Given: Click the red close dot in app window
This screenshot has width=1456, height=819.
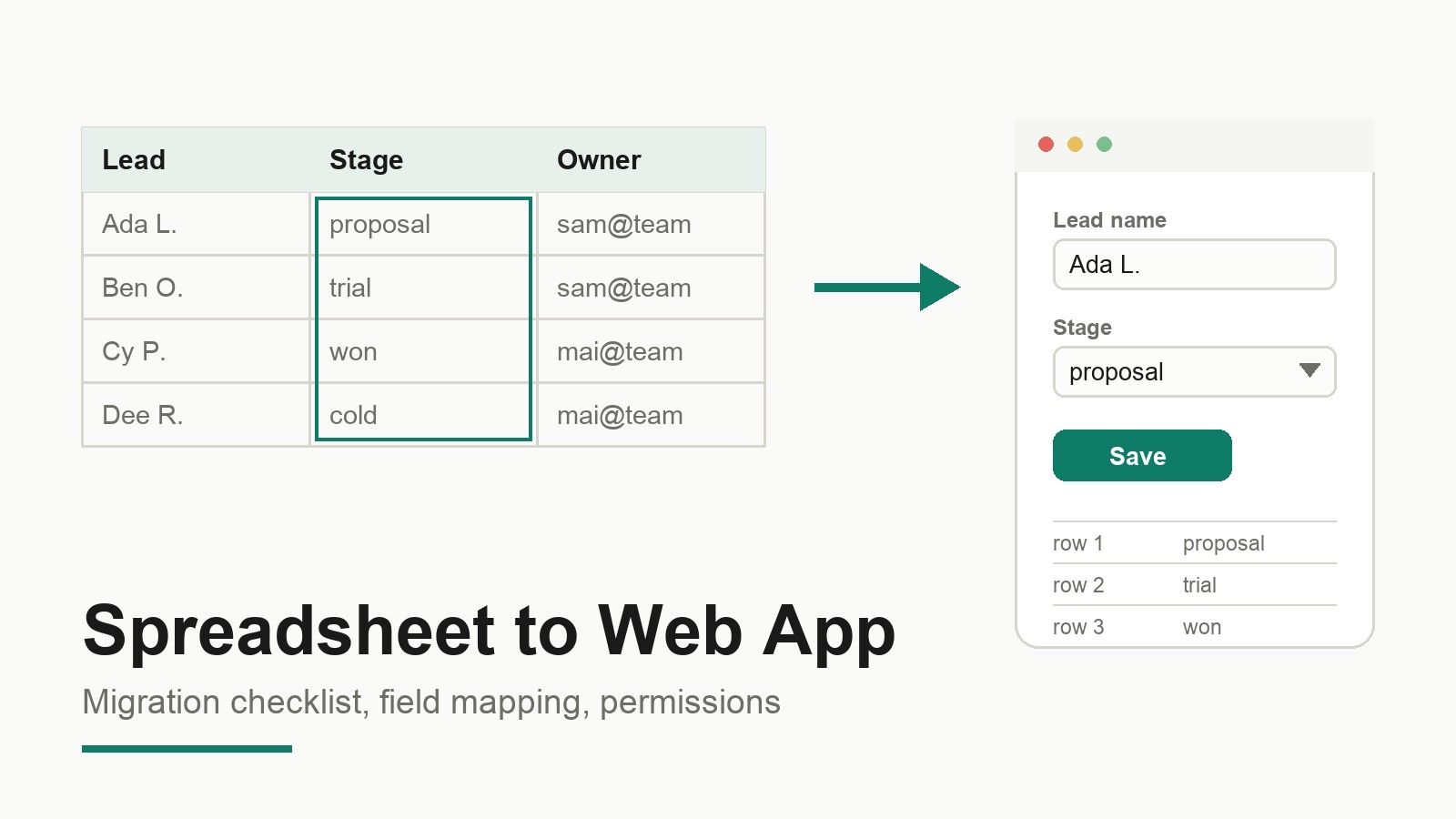Looking at the screenshot, I should 1046,144.
